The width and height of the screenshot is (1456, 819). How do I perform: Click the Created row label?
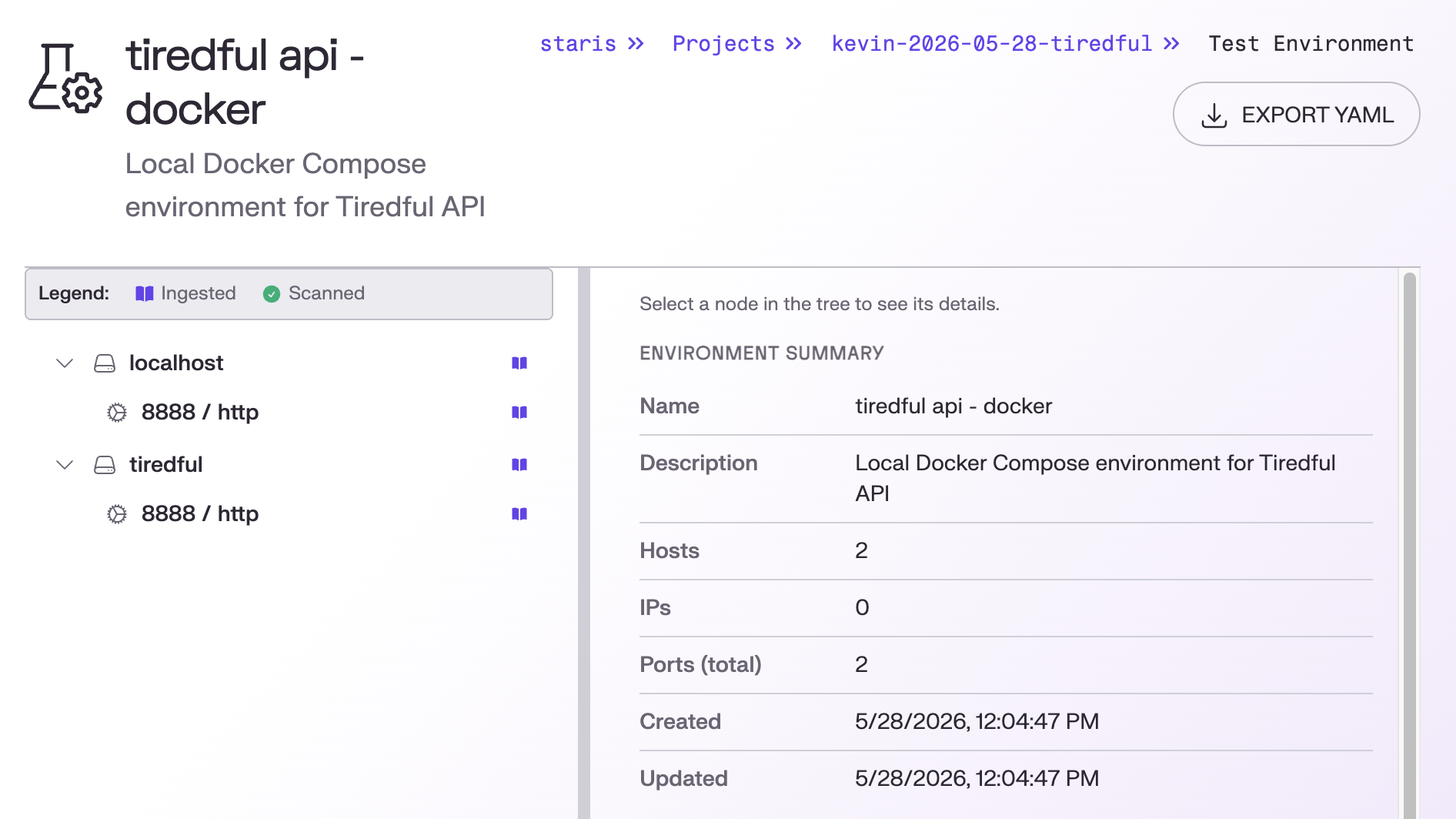pyautogui.click(x=680, y=722)
